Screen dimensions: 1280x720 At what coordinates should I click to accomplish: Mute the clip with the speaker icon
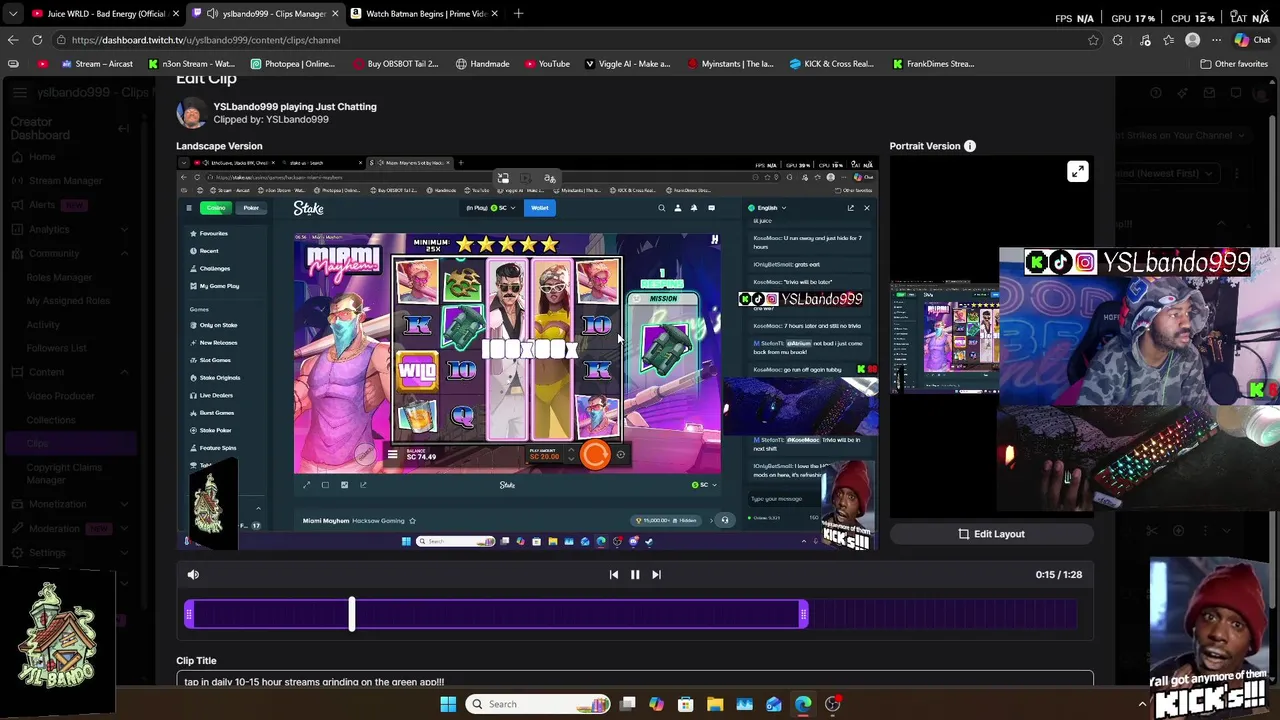point(193,574)
